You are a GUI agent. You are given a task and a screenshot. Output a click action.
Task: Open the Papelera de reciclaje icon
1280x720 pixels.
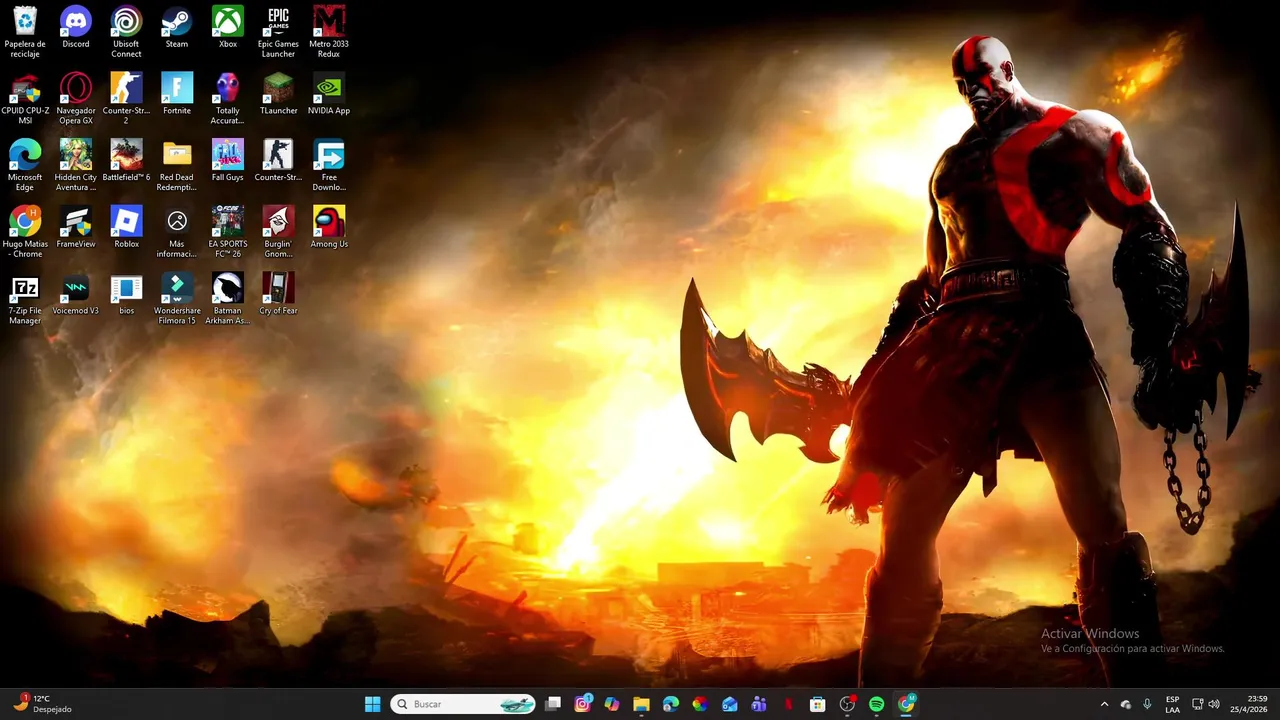[25, 31]
